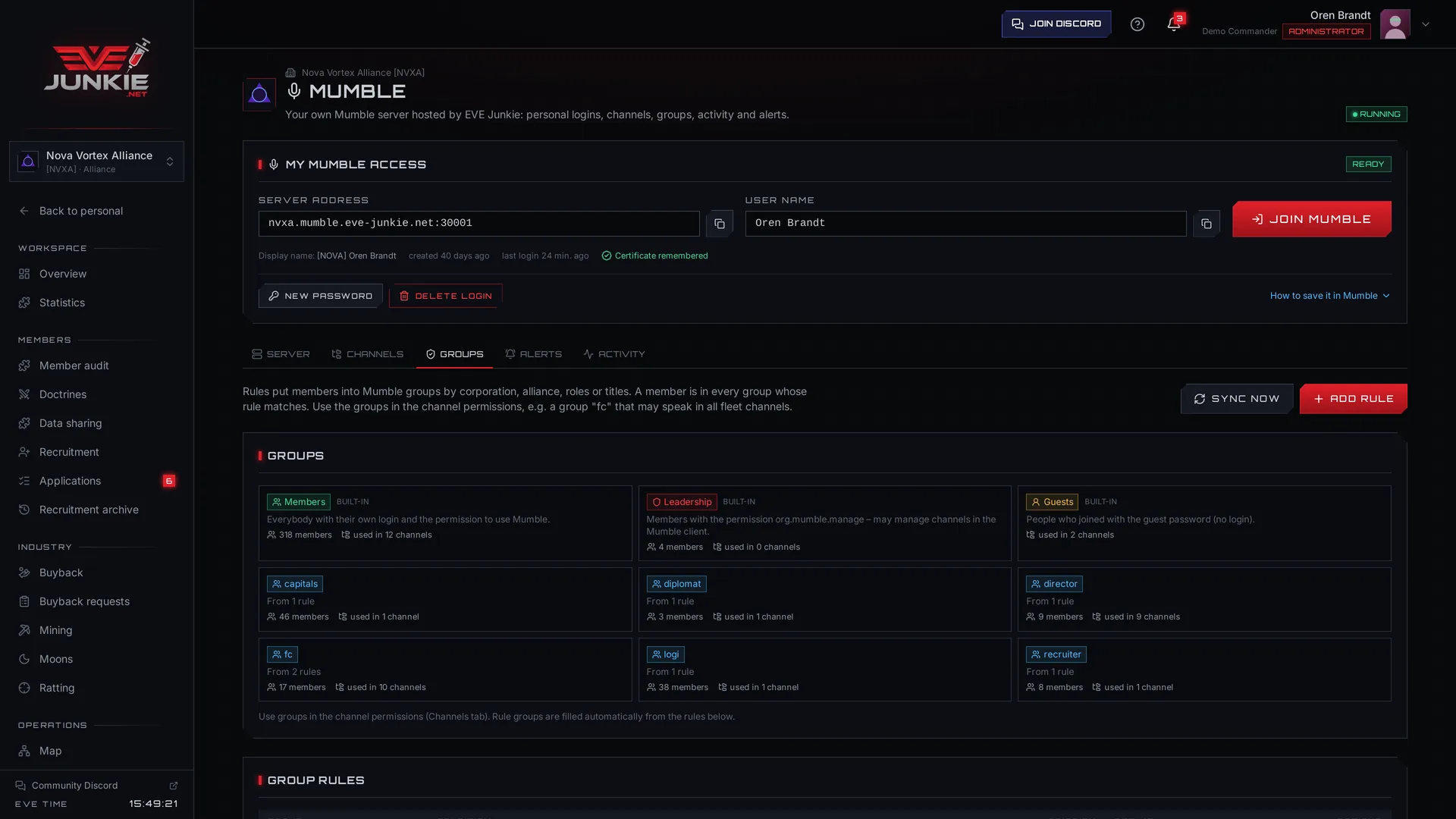Open Buyback page
Screen dimensions: 1456x819
click(x=96, y=573)
